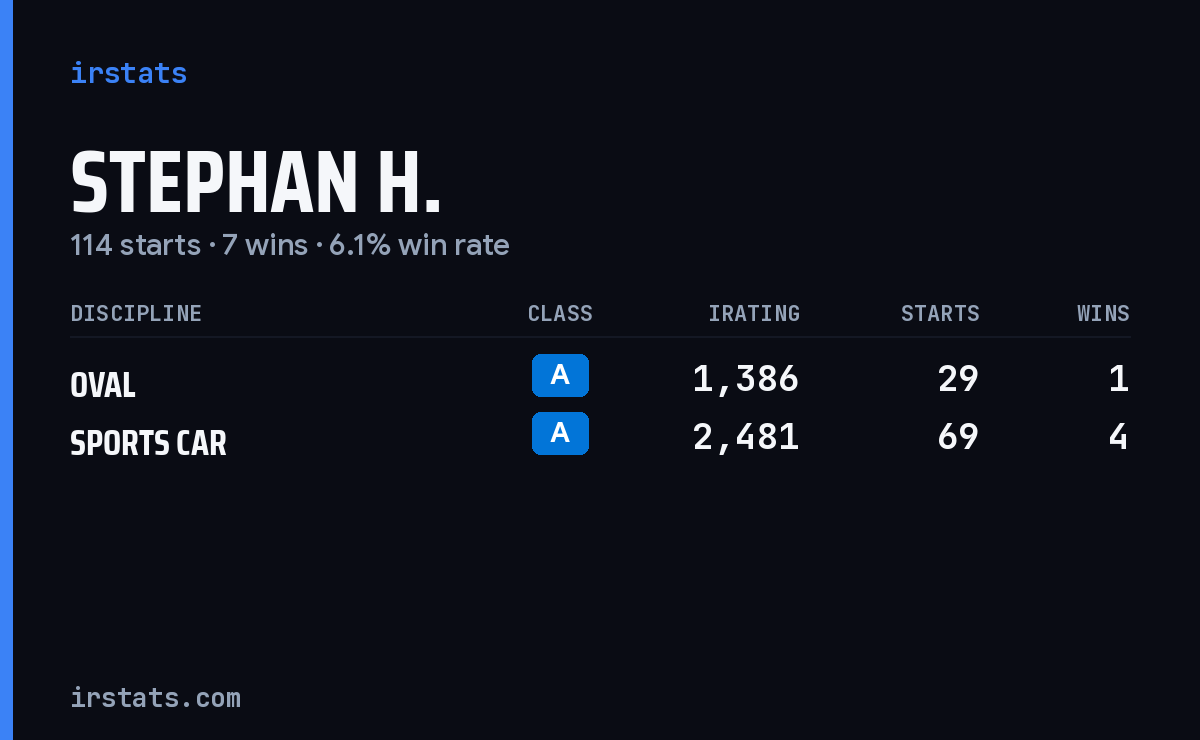Click the Oval starts value 29

coord(958,379)
